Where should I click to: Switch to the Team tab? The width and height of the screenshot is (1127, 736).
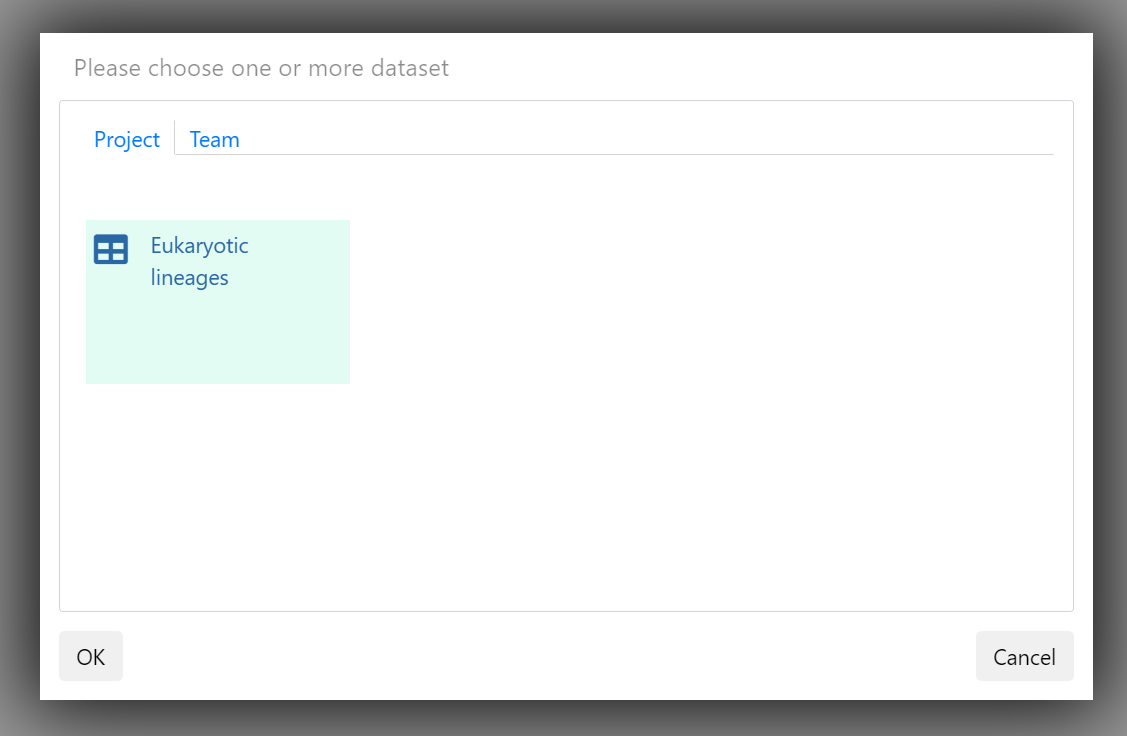pos(214,139)
